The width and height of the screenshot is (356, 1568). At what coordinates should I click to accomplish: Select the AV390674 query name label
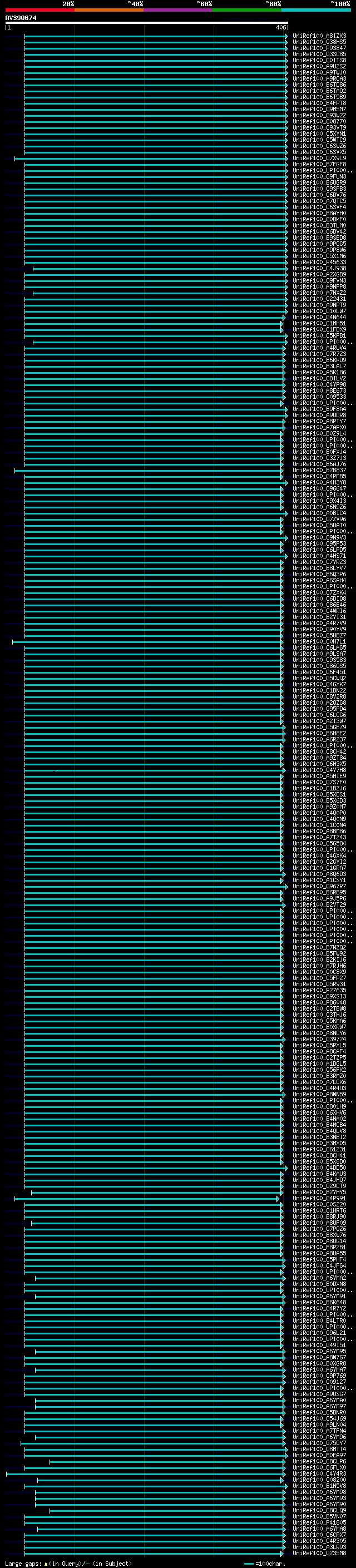tap(21, 18)
